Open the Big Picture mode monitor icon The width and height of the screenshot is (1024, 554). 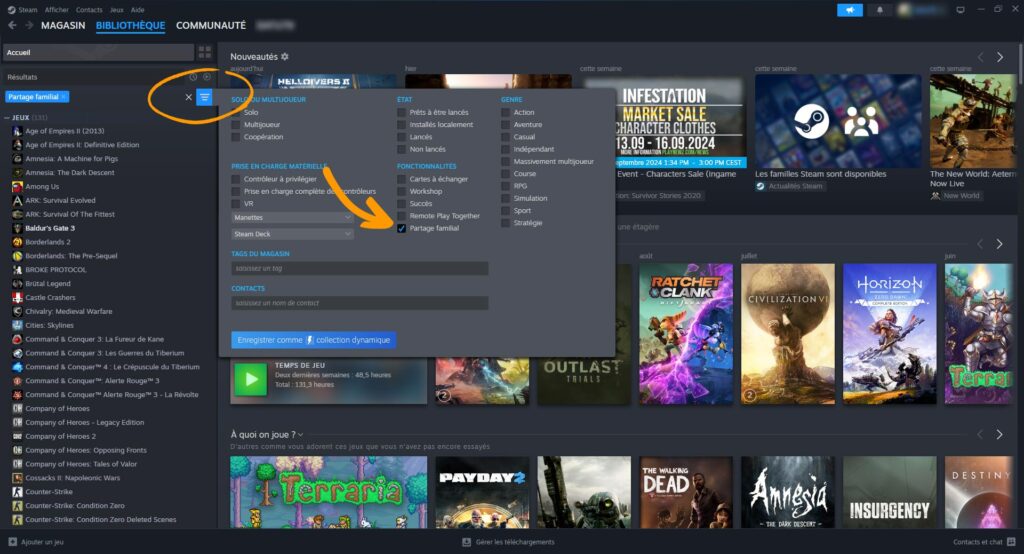(x=960, y=10)
